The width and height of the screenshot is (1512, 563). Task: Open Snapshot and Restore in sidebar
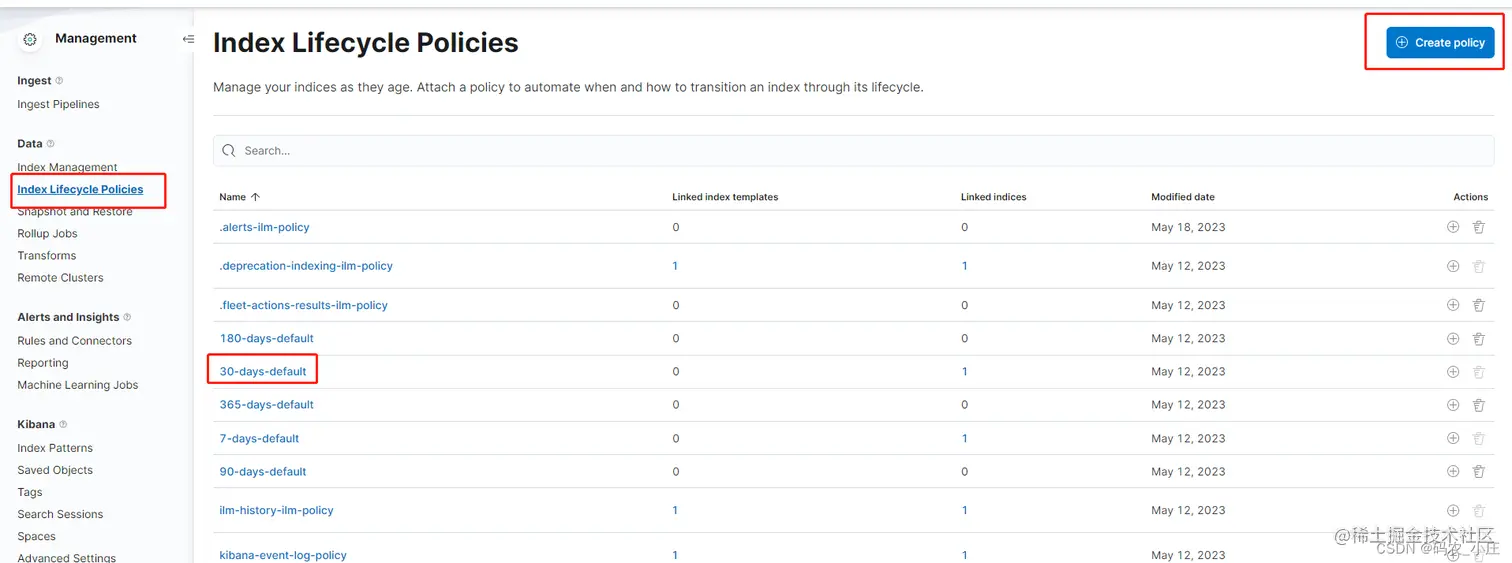point(75,212)
